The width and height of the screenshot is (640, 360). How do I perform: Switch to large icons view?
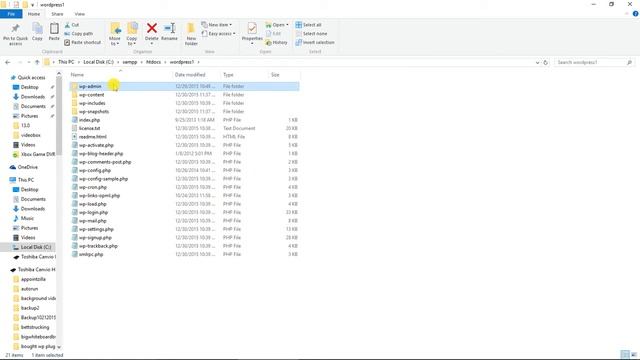click(634, 354)
